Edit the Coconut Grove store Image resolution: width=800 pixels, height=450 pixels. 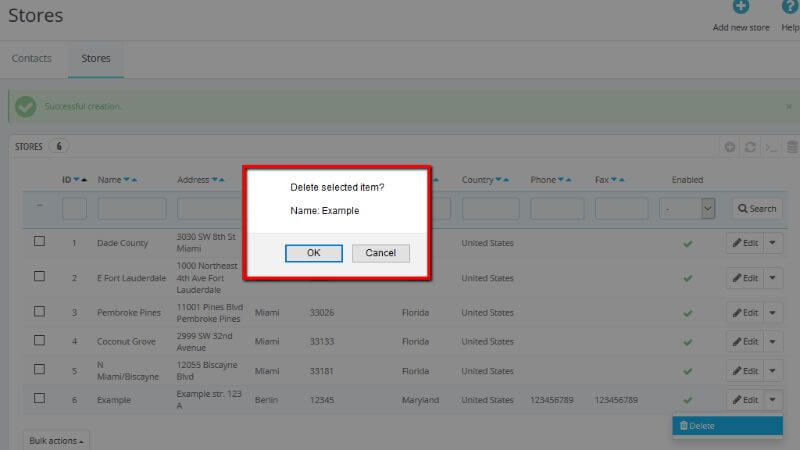[745, 341]
